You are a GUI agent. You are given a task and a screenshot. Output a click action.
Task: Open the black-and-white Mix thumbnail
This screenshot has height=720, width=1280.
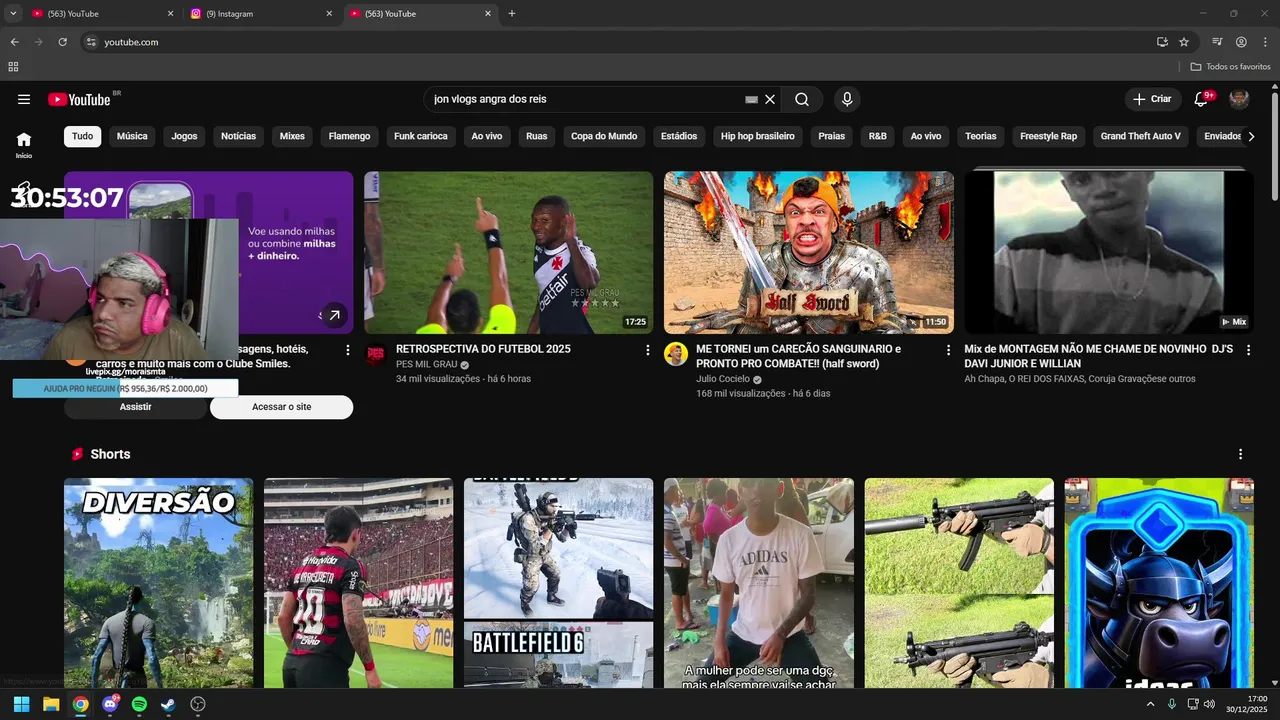coord(1108,252)
